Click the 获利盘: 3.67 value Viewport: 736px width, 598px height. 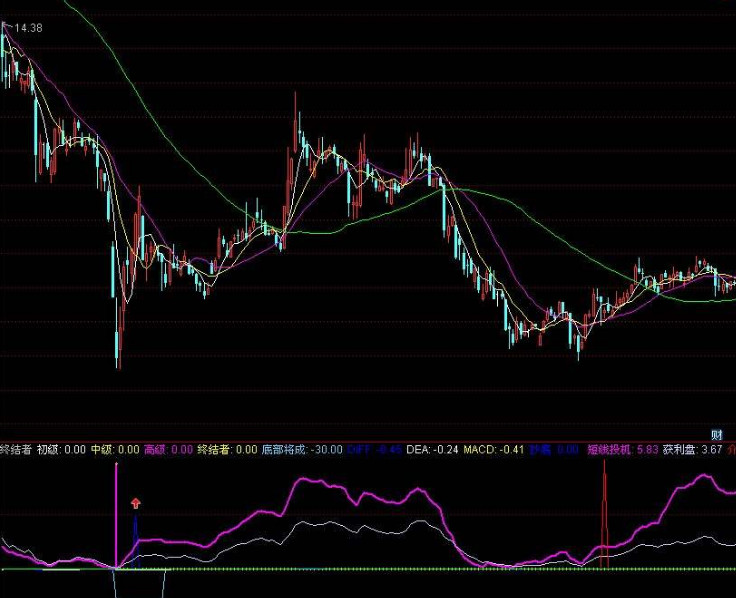pos(693,450)
